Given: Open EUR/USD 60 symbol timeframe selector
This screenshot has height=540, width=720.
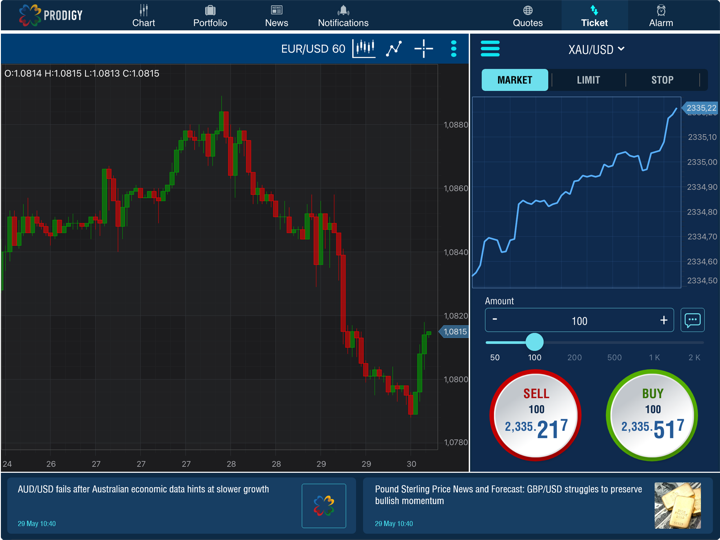Looking at the screenshot, I should [313, 49].
